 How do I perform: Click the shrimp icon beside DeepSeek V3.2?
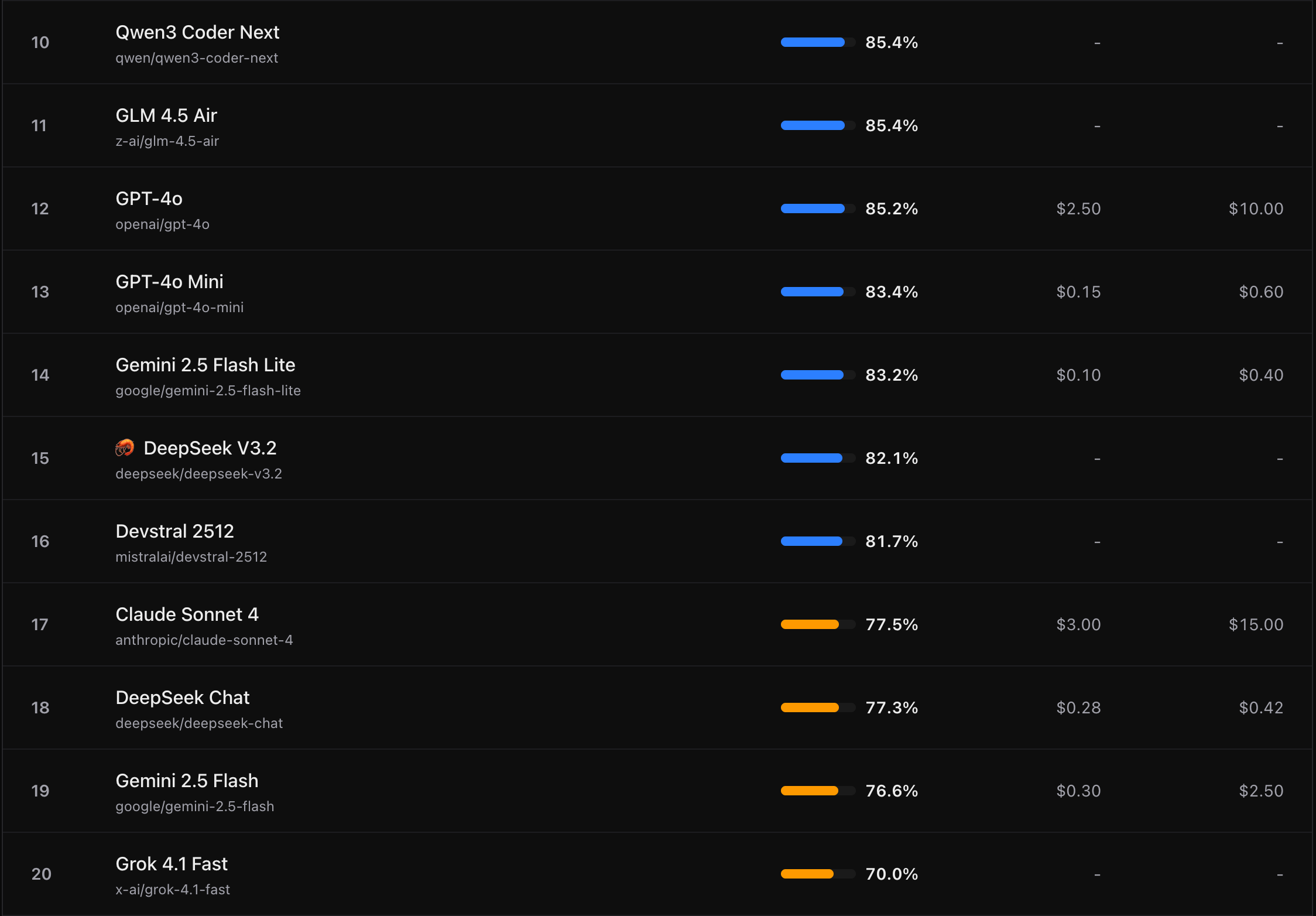124,448
